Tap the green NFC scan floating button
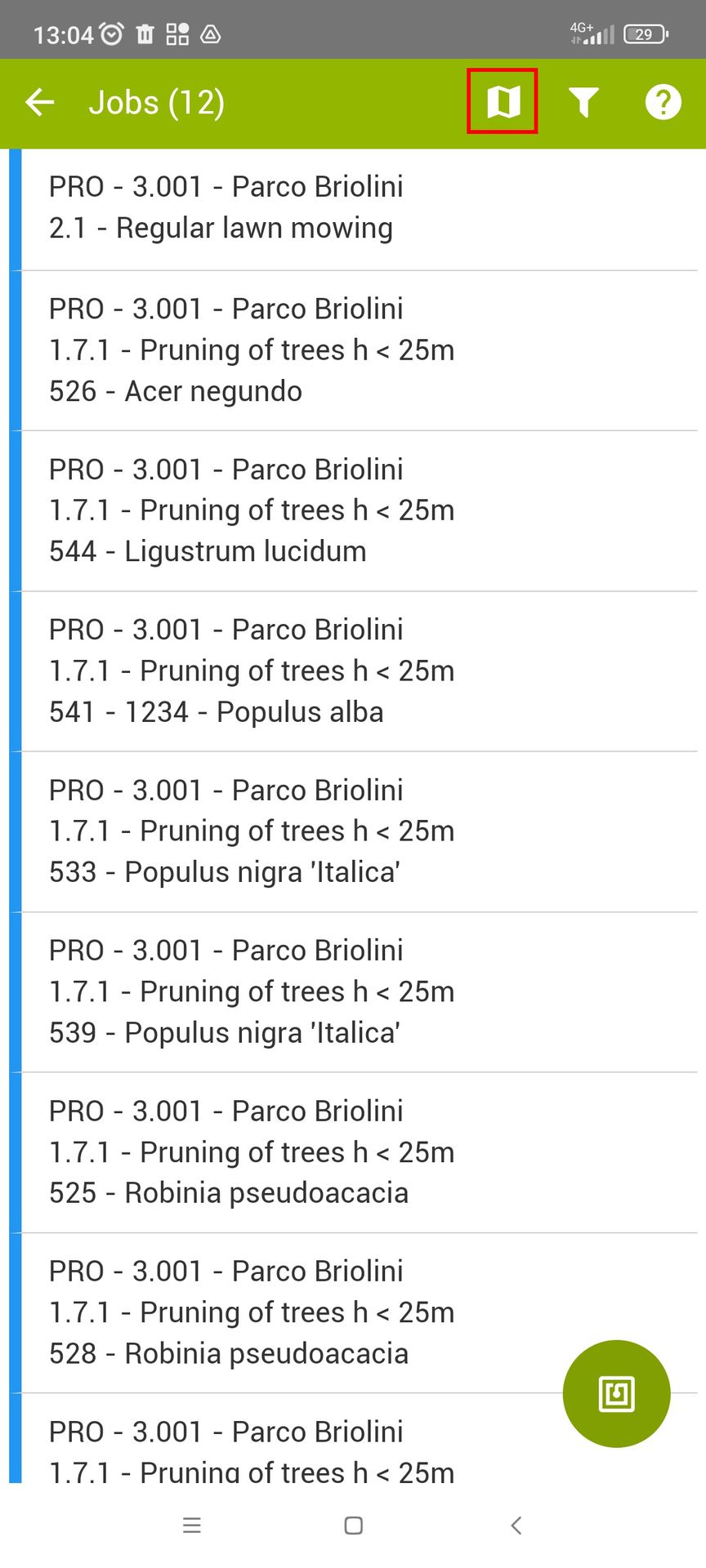Viewport: 706px width, 1568px height. coord(616,1393)
